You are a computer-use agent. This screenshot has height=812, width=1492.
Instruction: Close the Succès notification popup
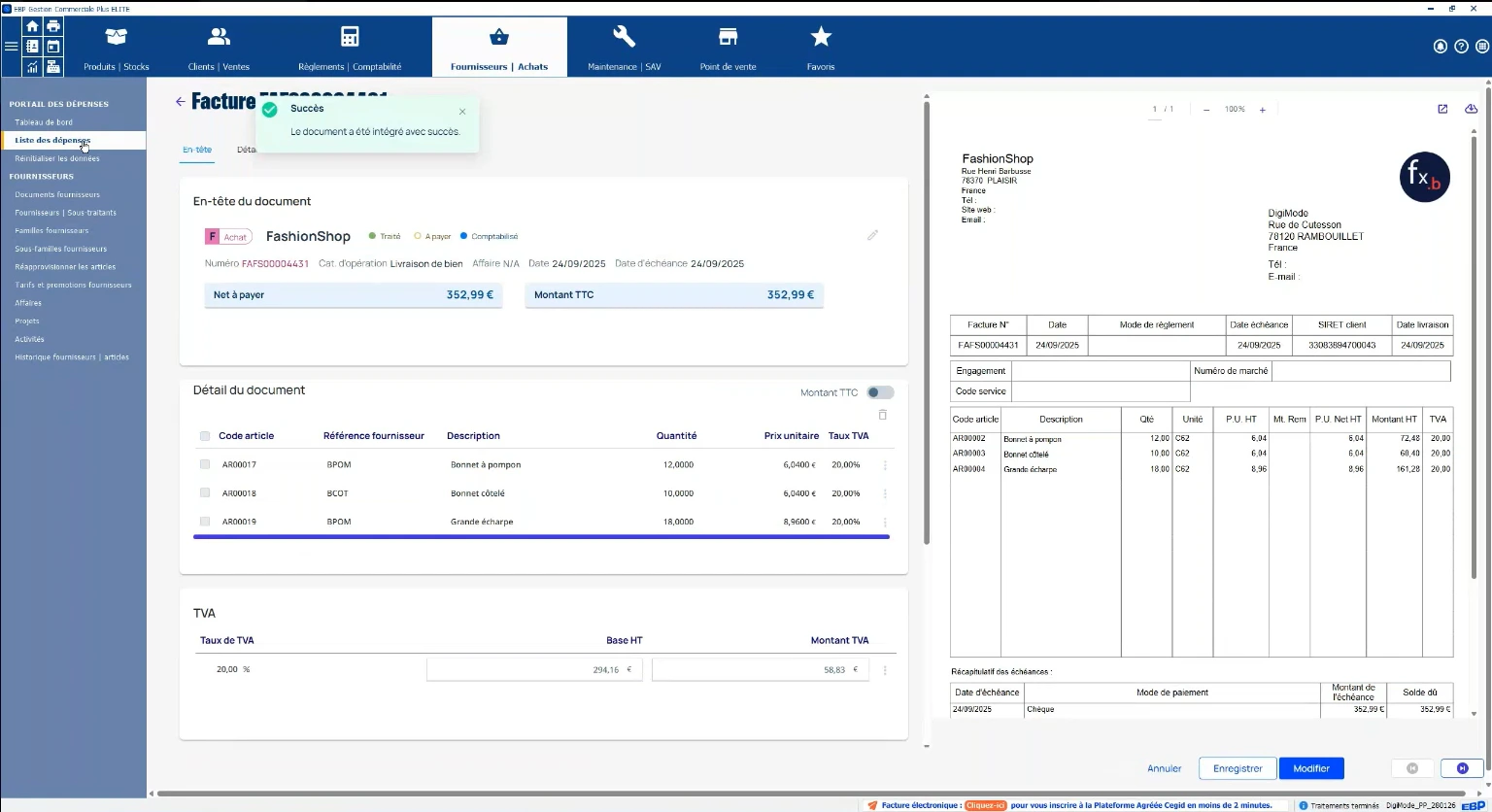462,111
